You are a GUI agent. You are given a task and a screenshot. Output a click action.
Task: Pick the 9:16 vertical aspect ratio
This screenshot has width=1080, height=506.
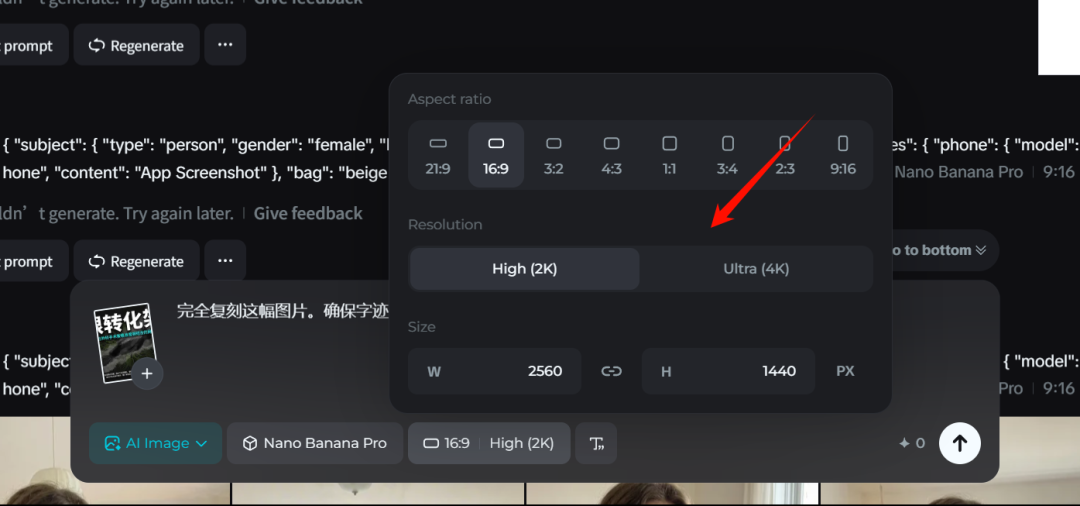(x=843, y=156)
